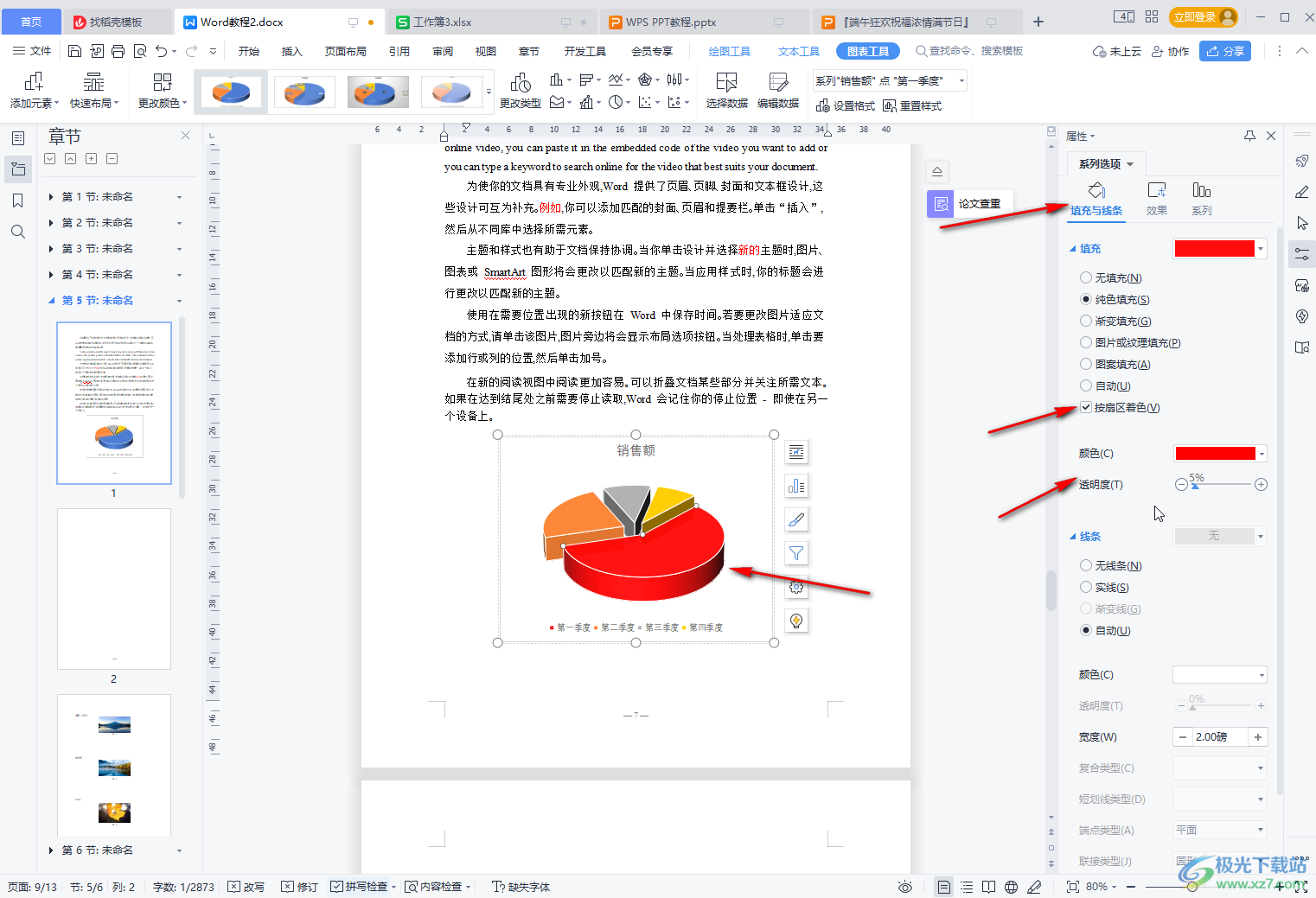1316x898 pixels.
Task: Open 快速布局 quick layout tool
Action: pyautogui.click(x=93, y=92)
